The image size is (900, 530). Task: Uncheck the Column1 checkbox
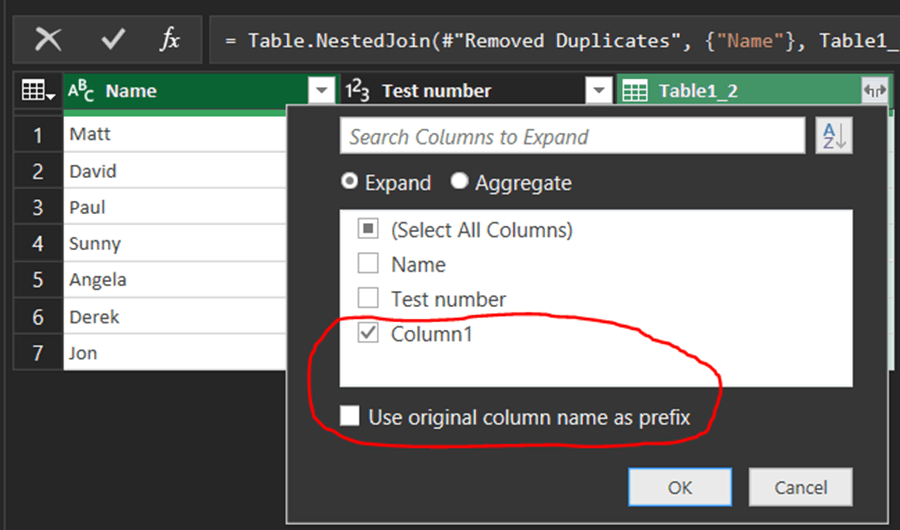click(368, 333)
